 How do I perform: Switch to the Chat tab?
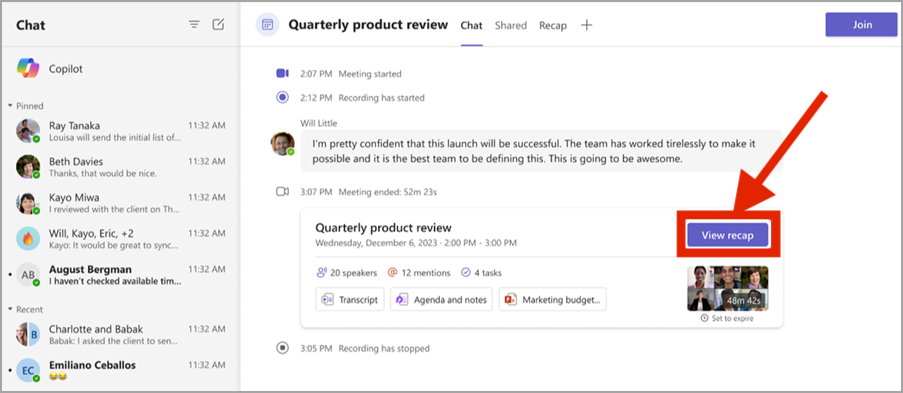[471, 25]
